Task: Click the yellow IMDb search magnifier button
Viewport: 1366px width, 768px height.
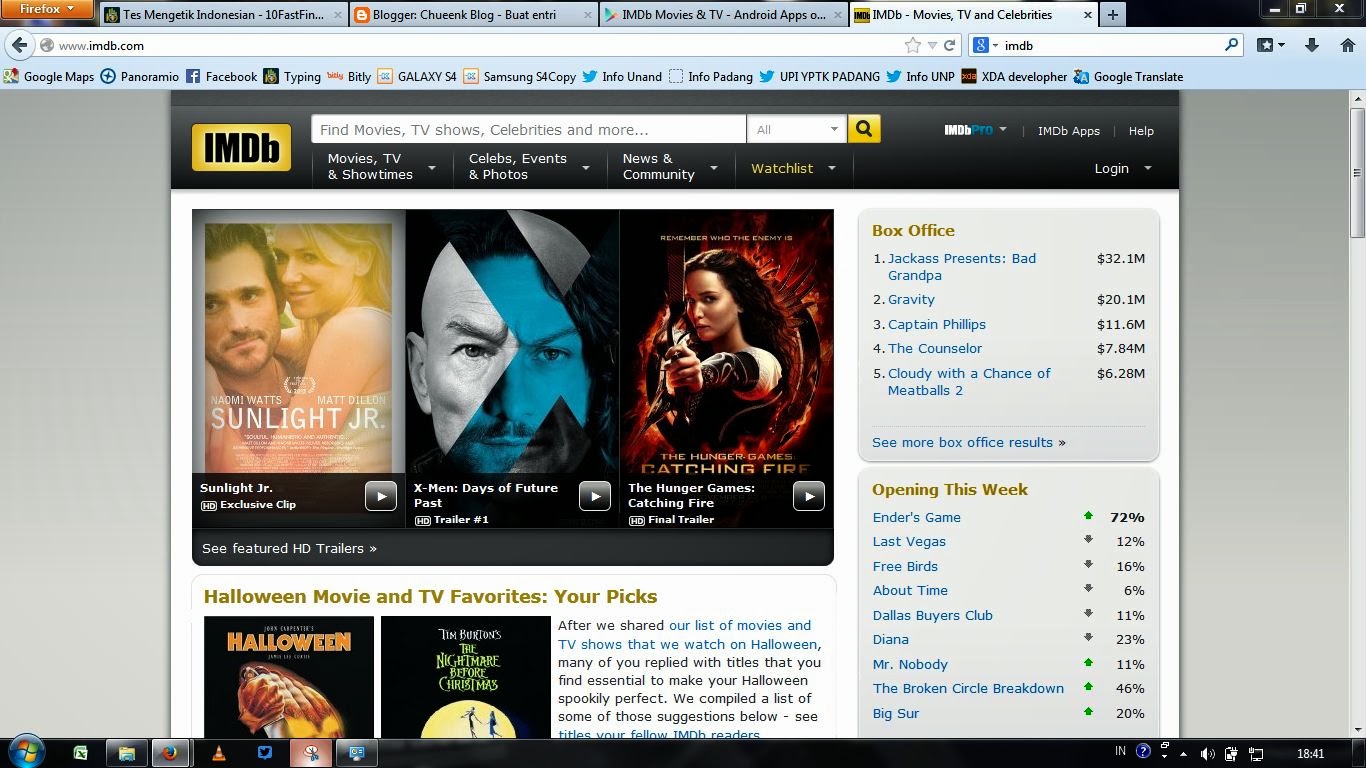Action: [864, 129]
